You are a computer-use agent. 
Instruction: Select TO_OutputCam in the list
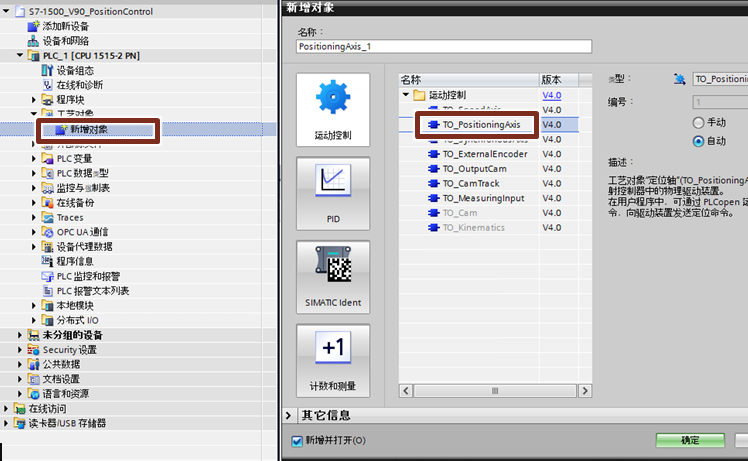(x=475, y=169)
